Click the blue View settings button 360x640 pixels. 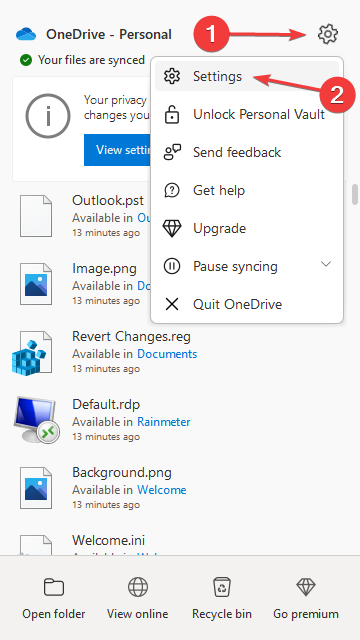(118, 150)
